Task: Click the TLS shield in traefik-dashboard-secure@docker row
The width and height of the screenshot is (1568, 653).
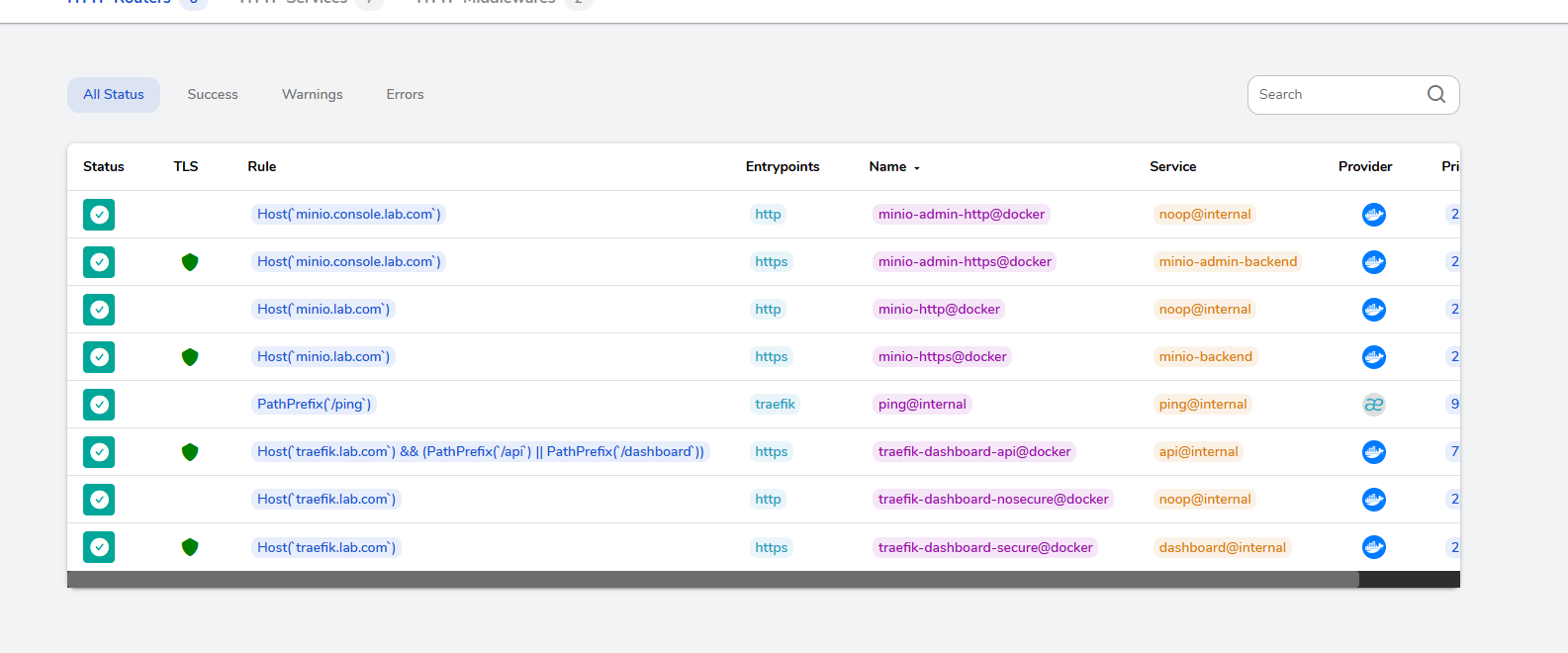Action: [x=190, y=547]
